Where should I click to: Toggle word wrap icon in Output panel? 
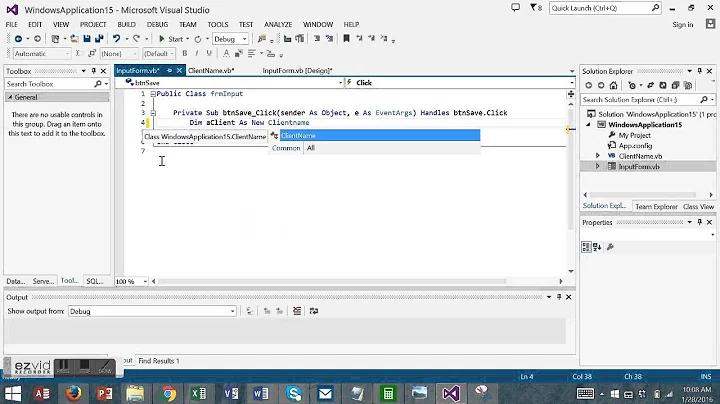(314, 311)
